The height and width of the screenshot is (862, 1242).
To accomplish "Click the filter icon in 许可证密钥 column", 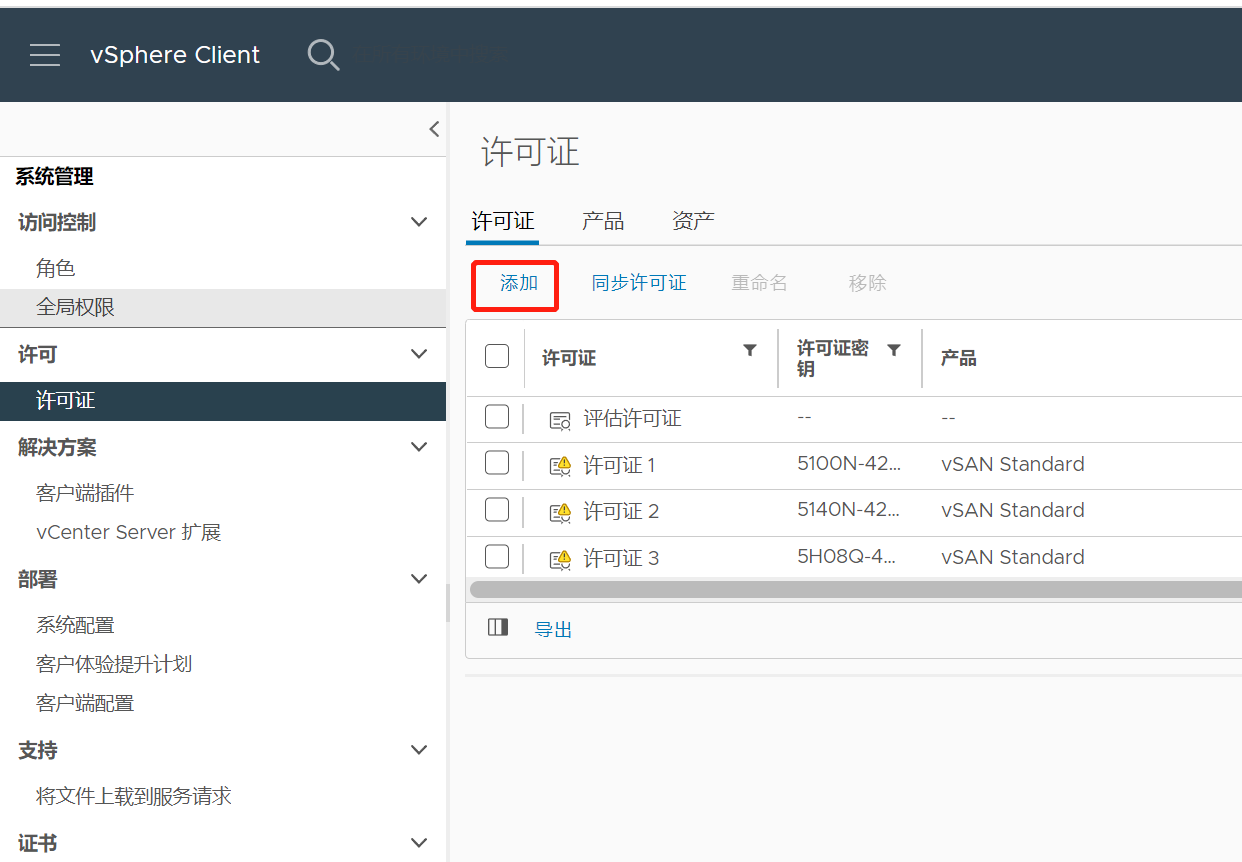I will pos(894,350).
